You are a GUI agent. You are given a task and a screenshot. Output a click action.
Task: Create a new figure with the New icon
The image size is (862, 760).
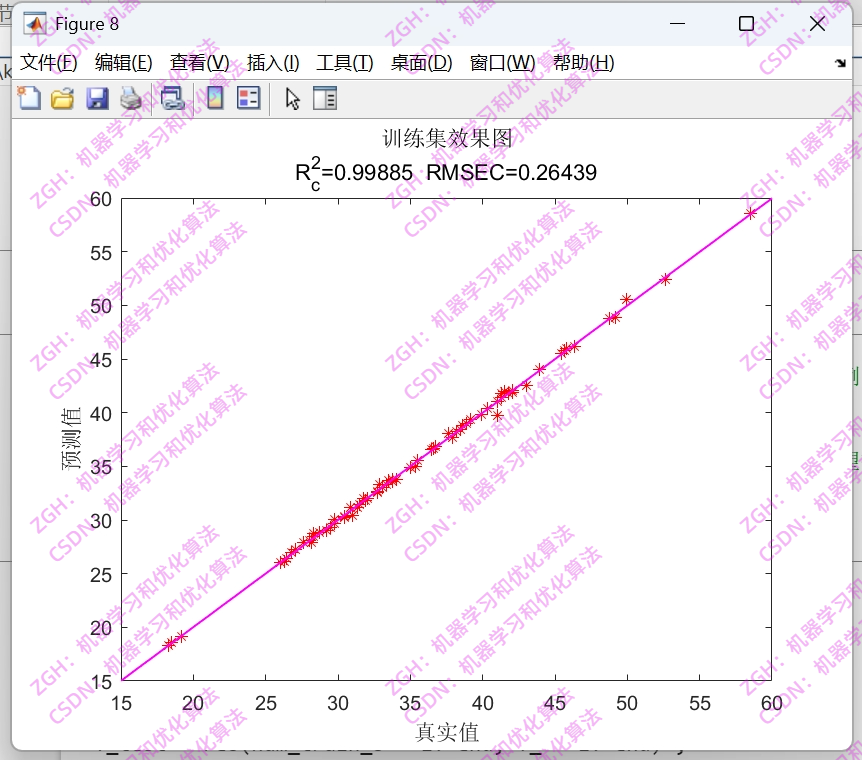pos(28,97)
